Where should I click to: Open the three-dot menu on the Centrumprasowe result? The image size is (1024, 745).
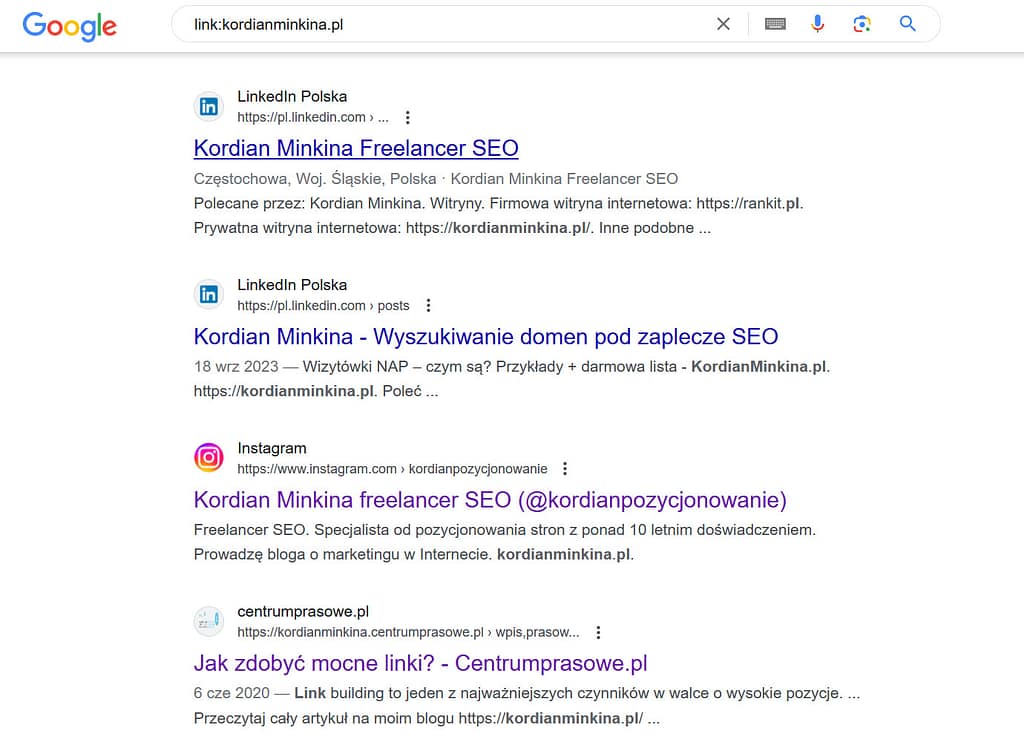pos(598,632)
